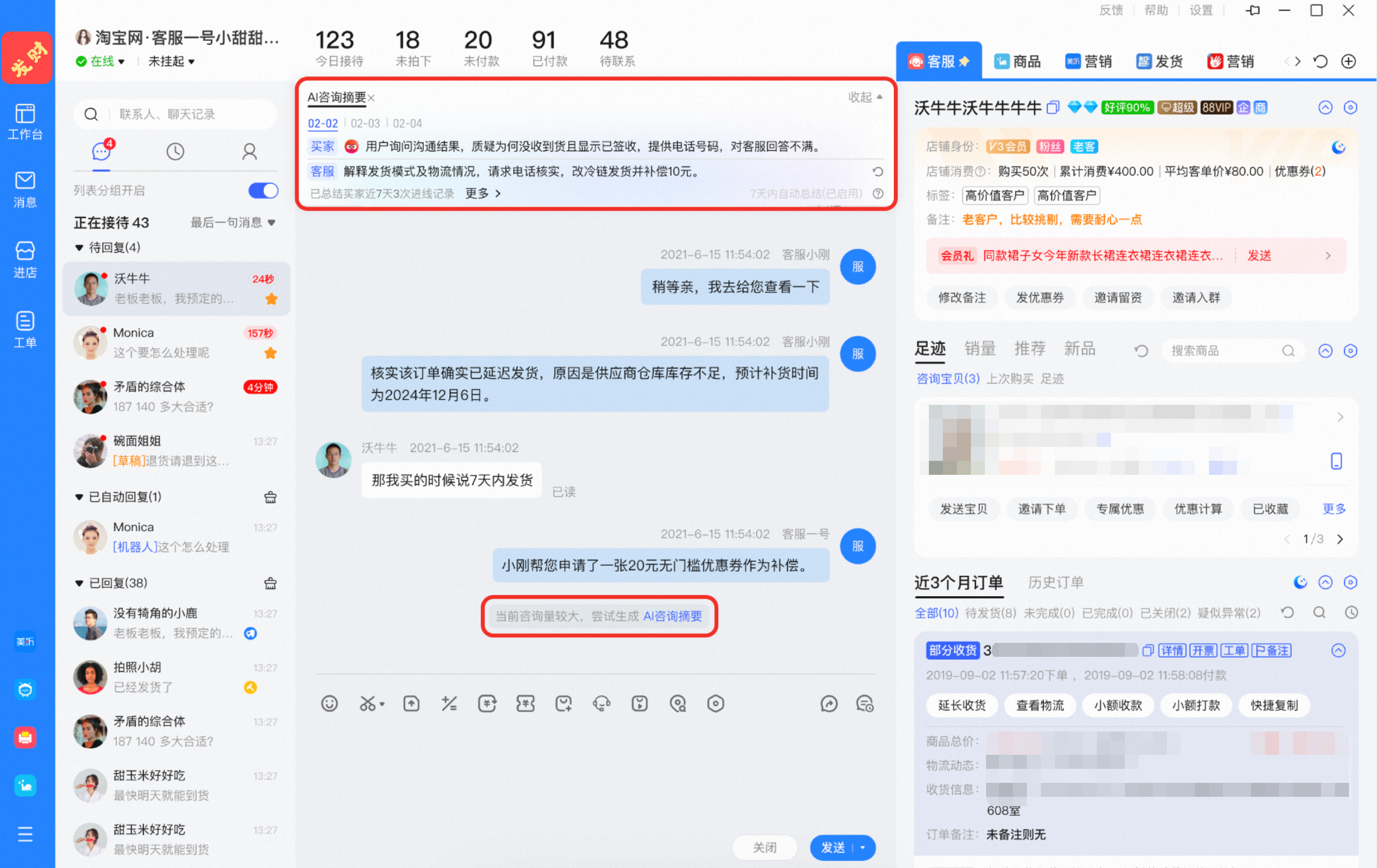The width and height of the screenshot is (1377, 868).
Task: Open the 进店 sidebar section
Action: click(25, 260)
